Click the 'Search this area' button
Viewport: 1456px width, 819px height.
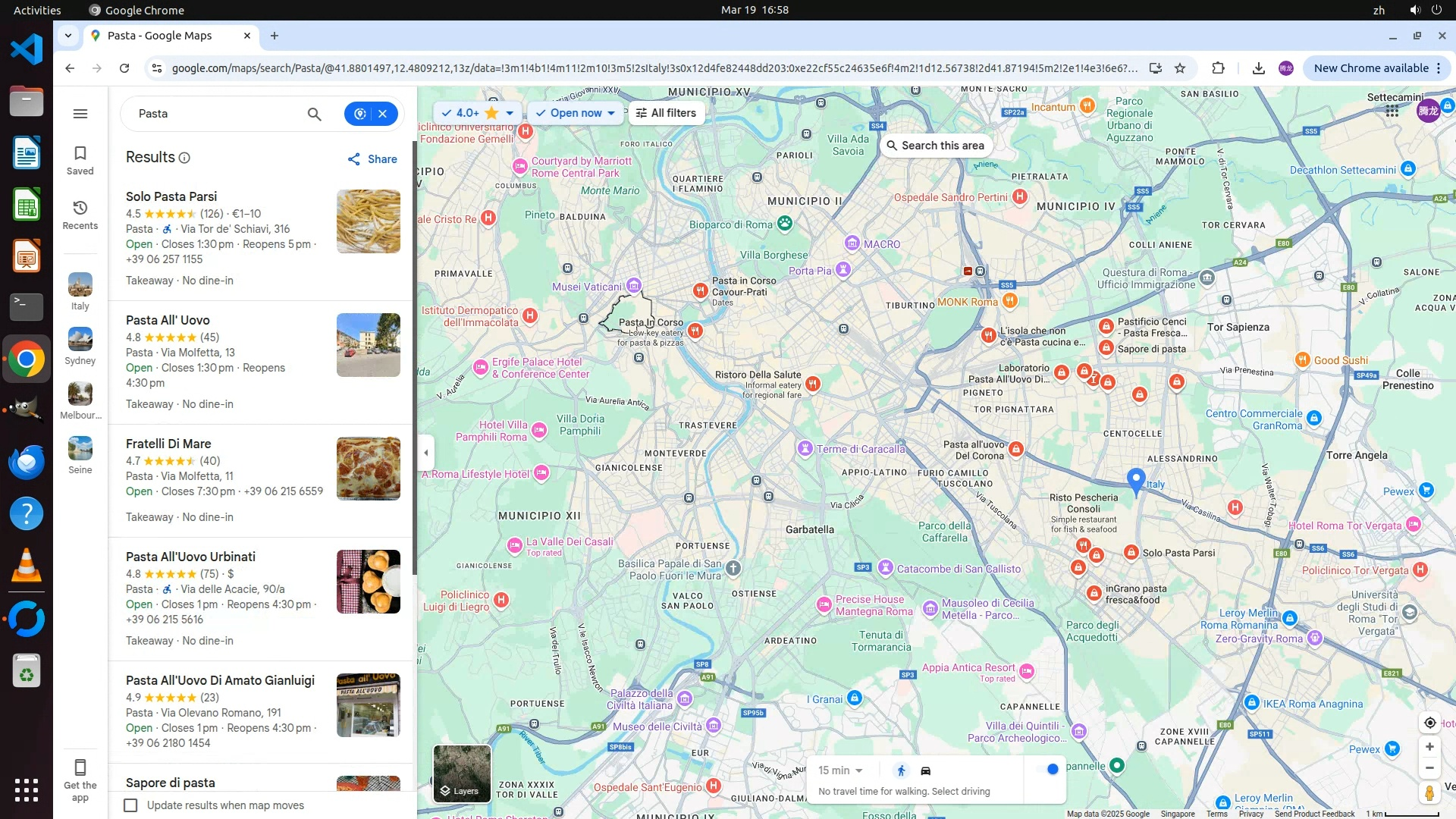coord(936,146)
